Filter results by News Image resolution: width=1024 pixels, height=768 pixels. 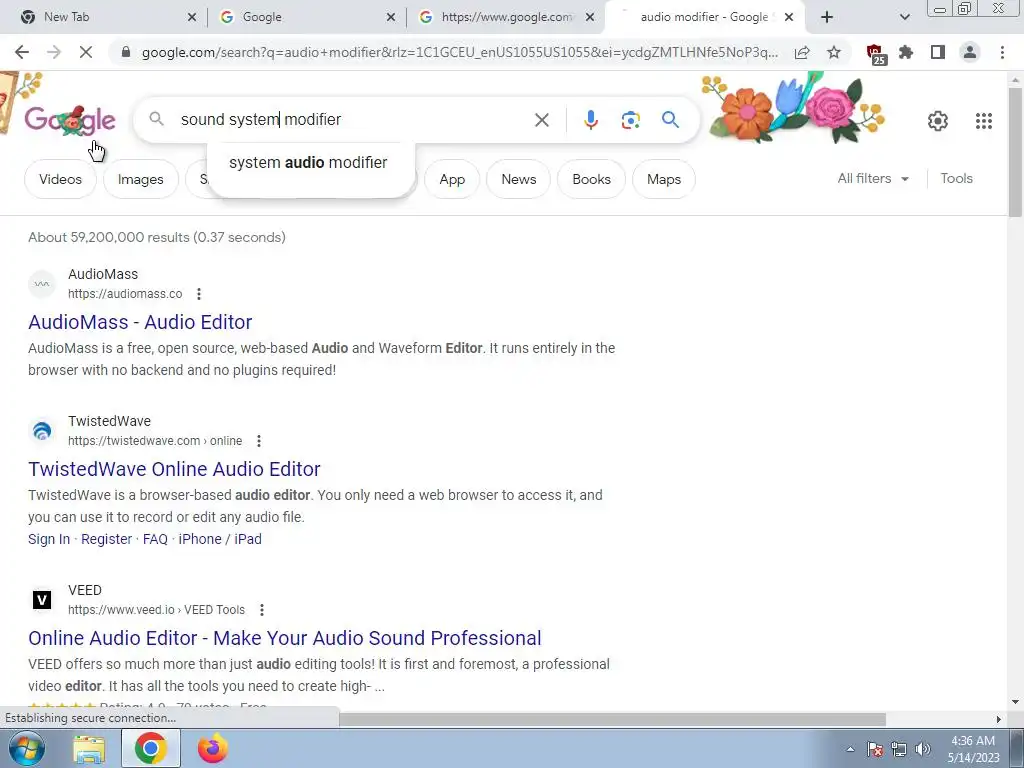pyautogui.click(x=519, y=179)
